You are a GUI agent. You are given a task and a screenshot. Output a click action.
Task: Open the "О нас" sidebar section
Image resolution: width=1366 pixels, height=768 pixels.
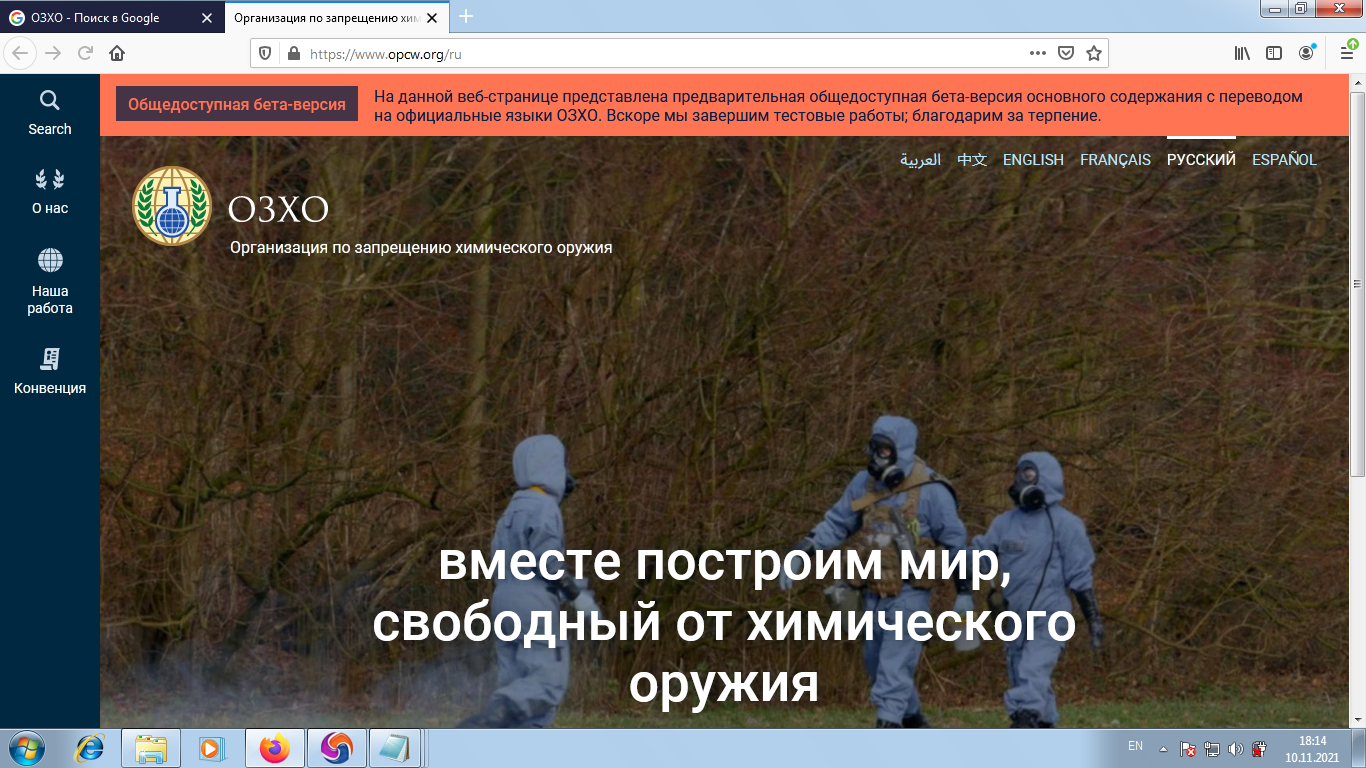(x=49, y=192)
